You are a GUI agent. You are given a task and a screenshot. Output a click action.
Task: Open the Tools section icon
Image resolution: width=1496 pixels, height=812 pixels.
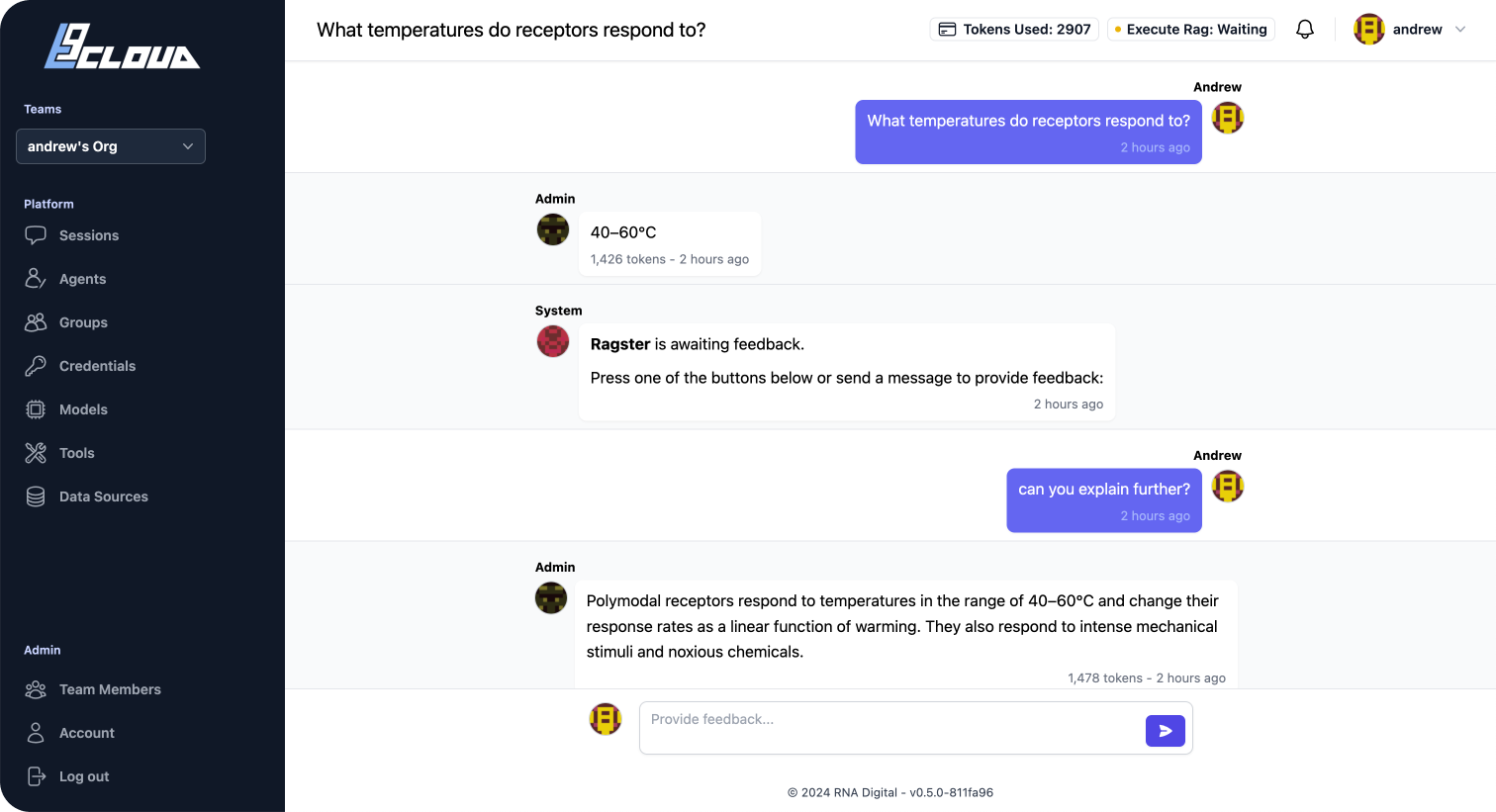[36, 453]
